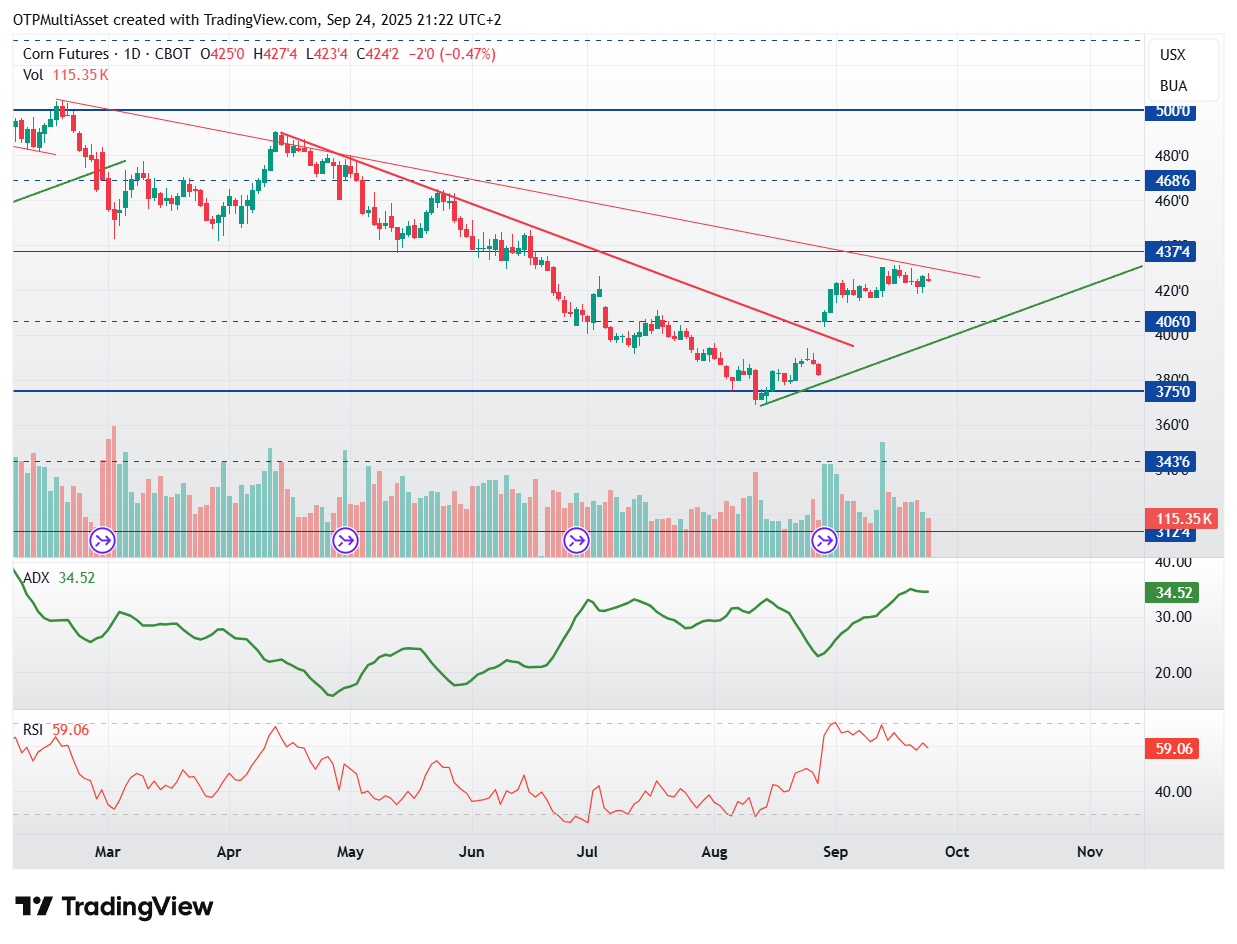This screenshot has height=944, width=1237.
Task: Click the Apr label on time axis
Action: (x=229, y=852)
